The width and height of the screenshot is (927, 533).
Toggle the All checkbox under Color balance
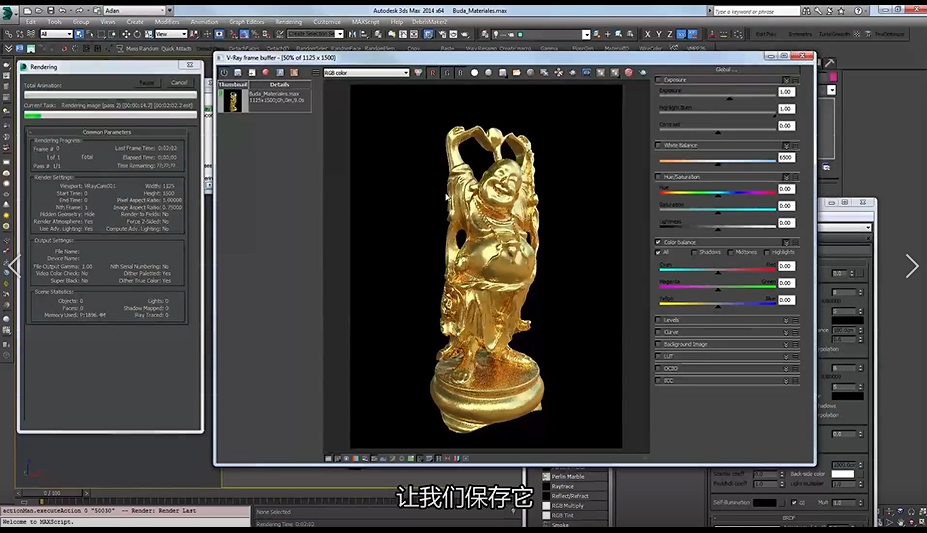tap(659, 252)
